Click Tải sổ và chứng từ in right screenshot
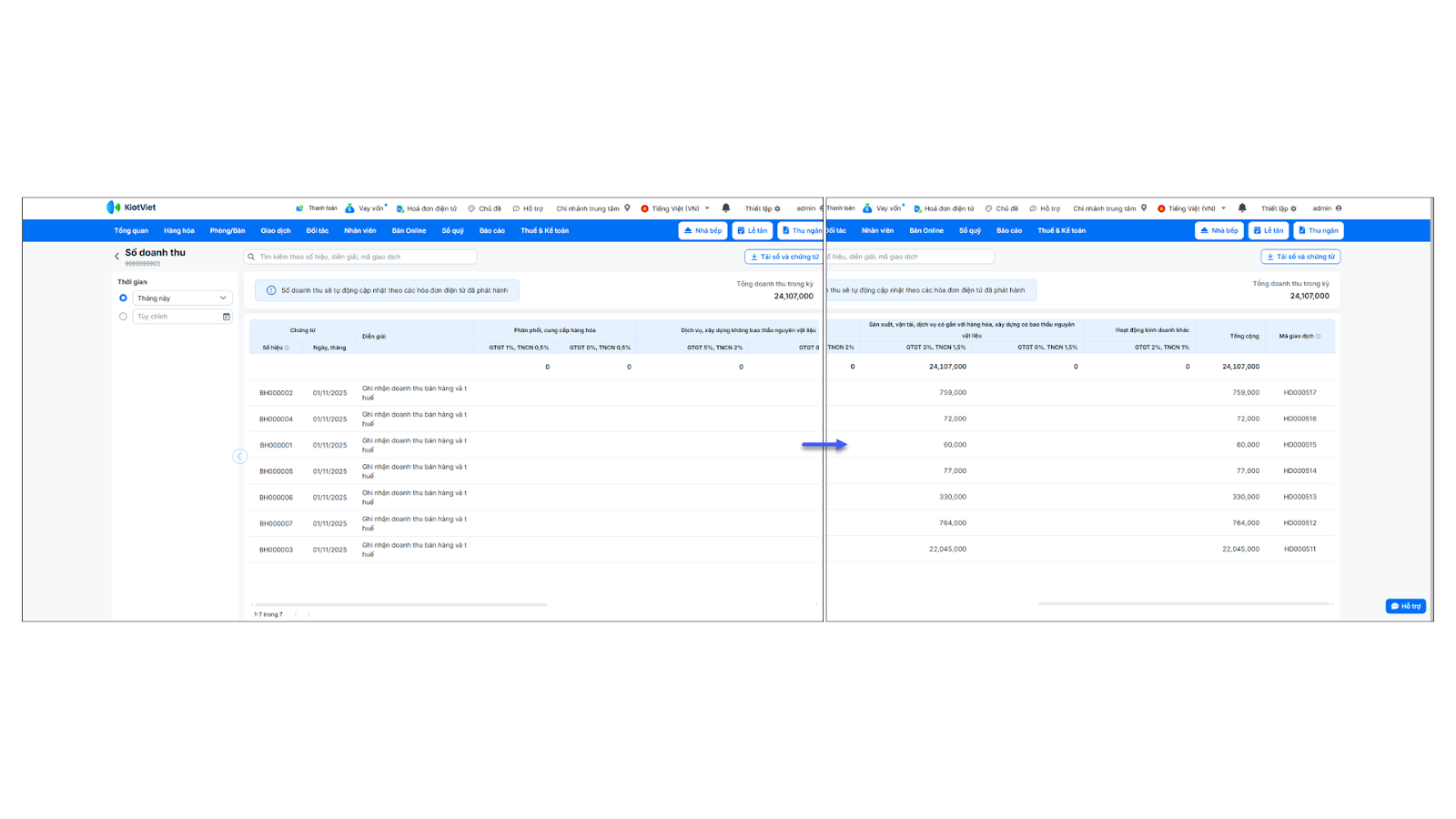 [x=1300, y=257]
